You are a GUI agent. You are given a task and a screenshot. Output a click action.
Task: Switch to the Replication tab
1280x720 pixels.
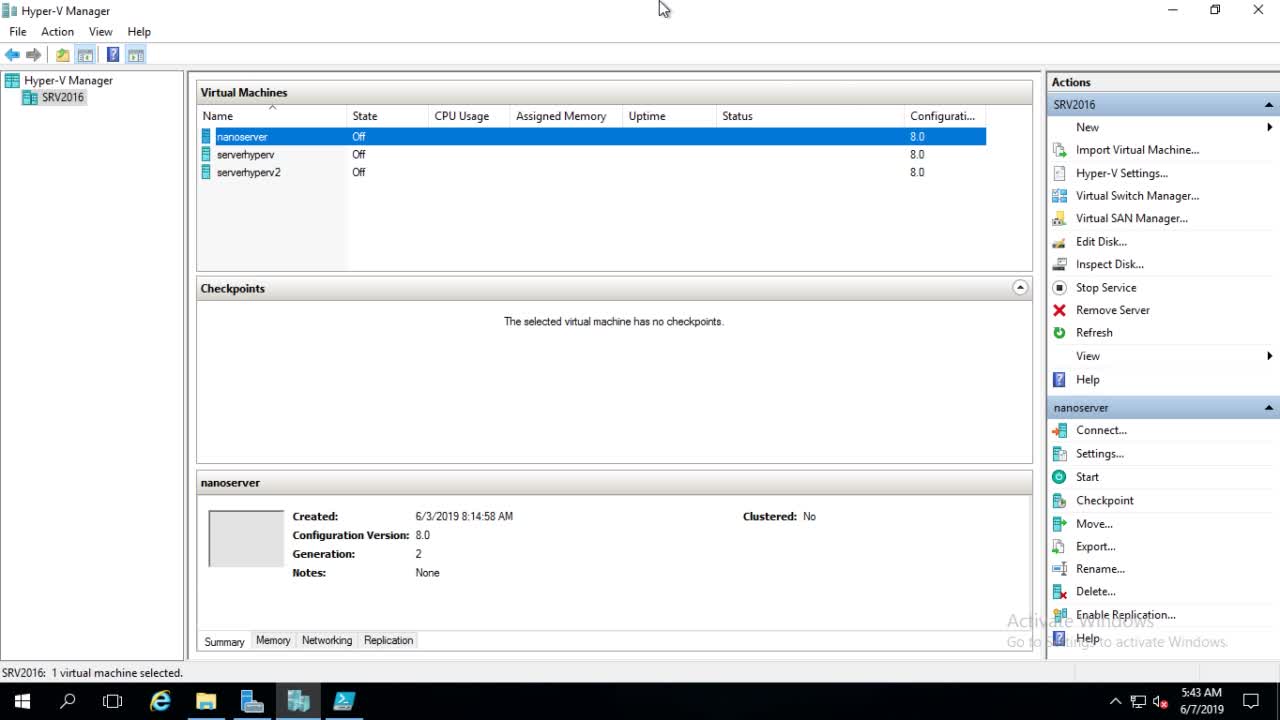[388, 640]
